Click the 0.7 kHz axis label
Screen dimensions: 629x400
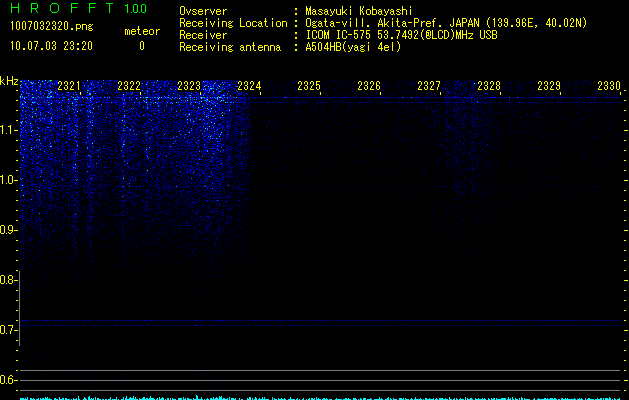pos(8,330)
